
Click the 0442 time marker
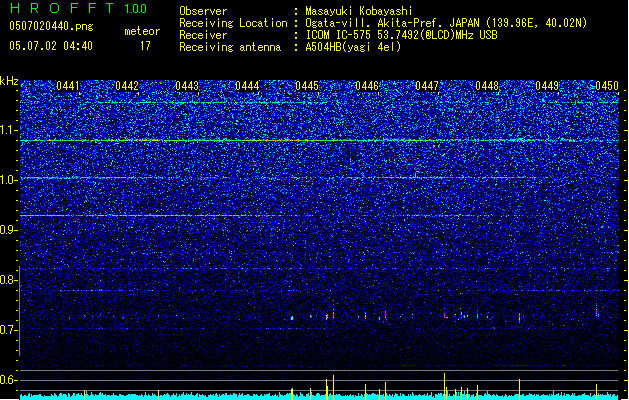click(127, 86)
